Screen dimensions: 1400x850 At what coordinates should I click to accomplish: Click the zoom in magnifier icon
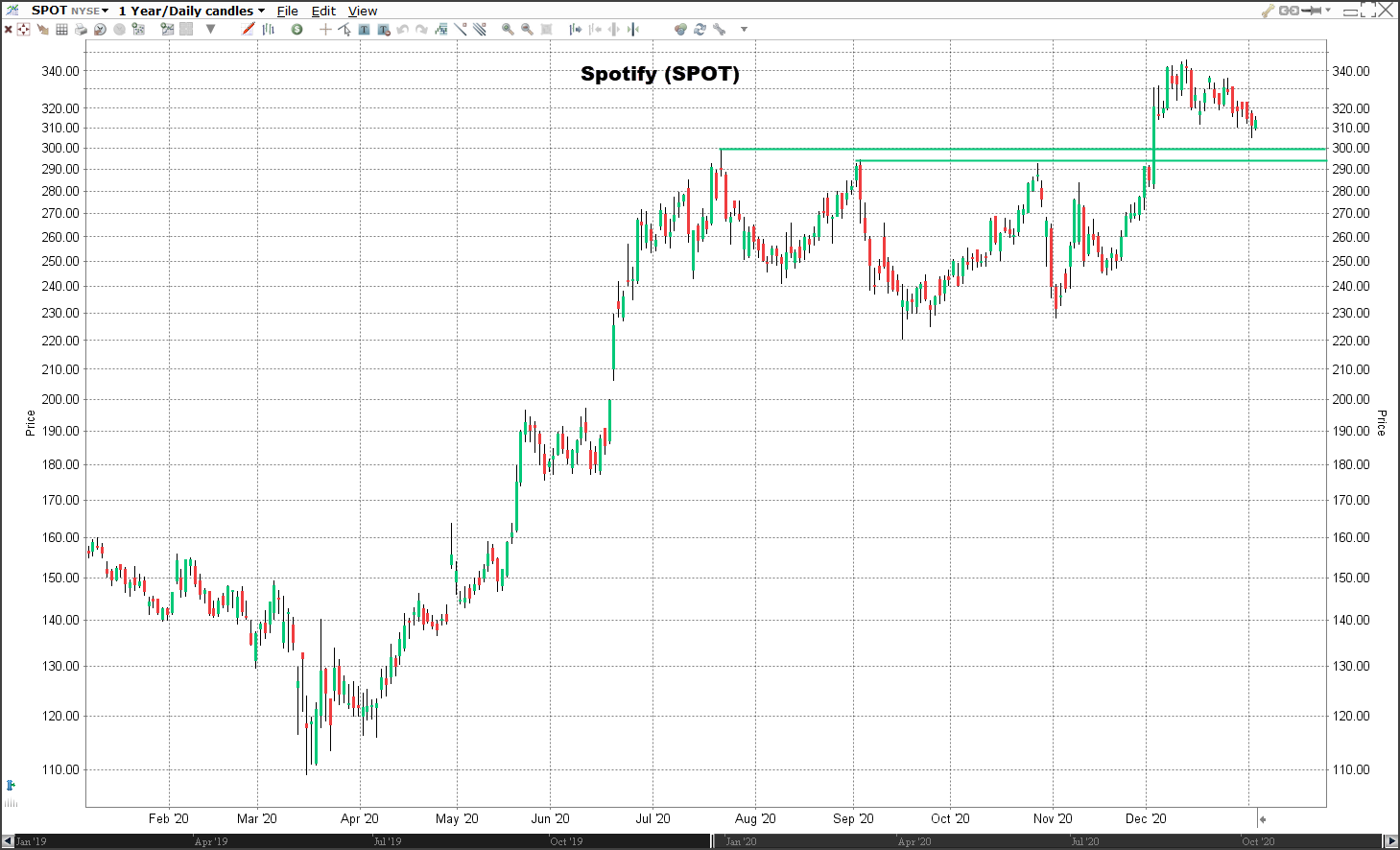pyautogui.click(x=508, y=30)
